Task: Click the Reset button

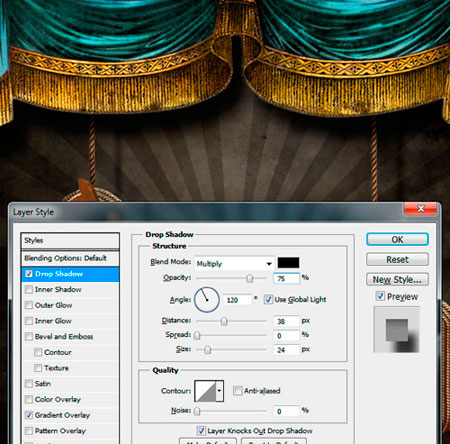Action: coord(397,259)
